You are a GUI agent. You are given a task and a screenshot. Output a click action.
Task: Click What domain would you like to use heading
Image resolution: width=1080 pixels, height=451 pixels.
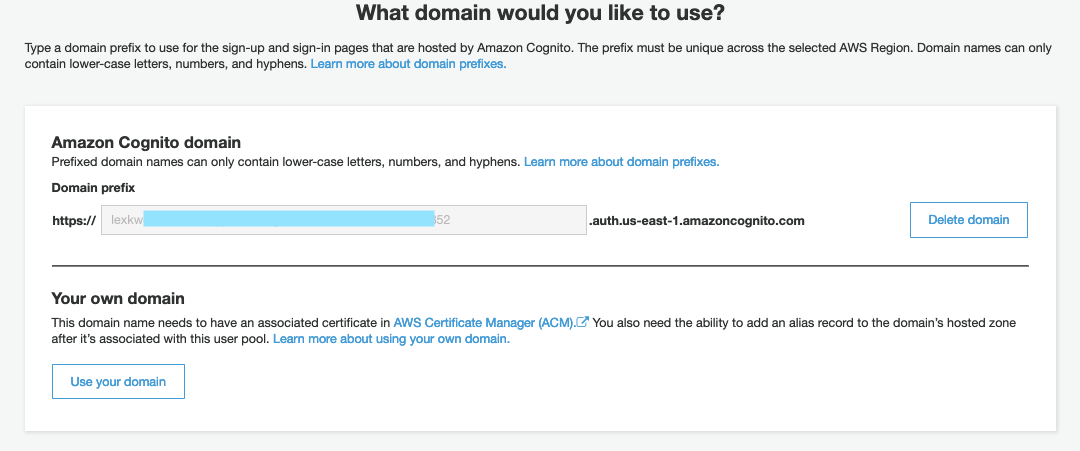point(540,12)
